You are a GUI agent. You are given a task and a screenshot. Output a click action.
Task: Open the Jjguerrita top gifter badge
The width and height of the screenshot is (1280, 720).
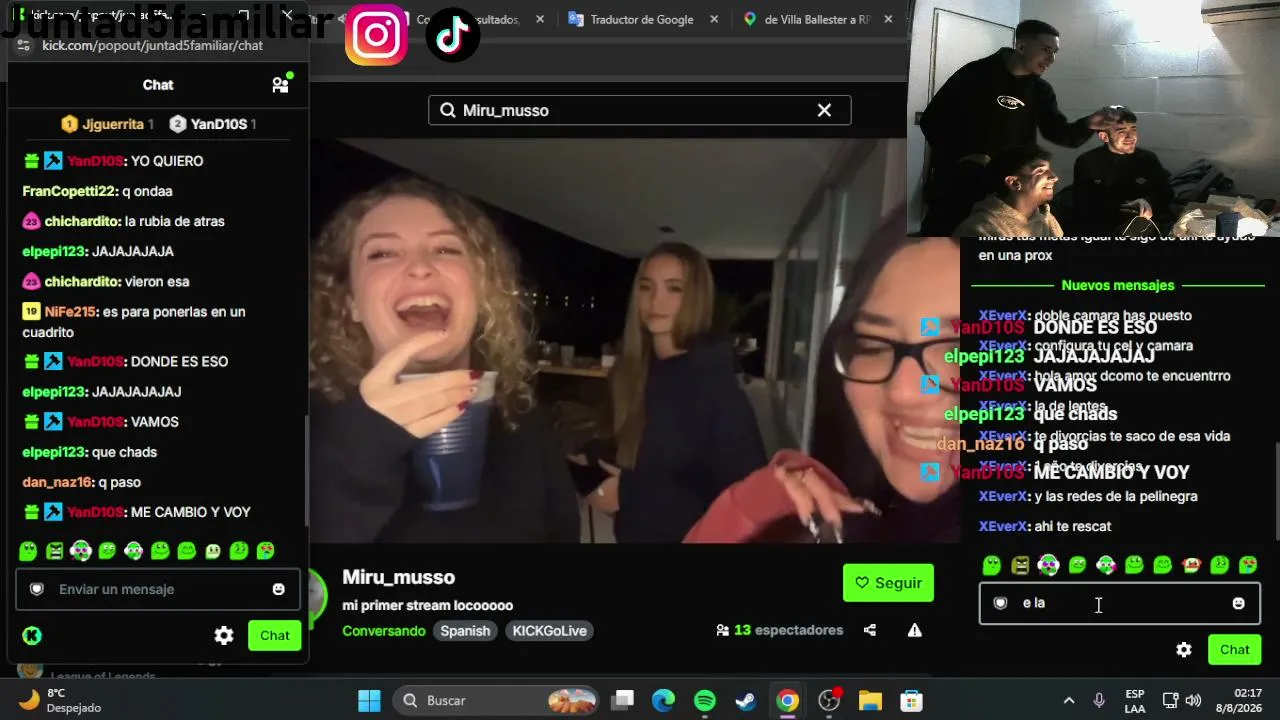[x=107, y=124]
